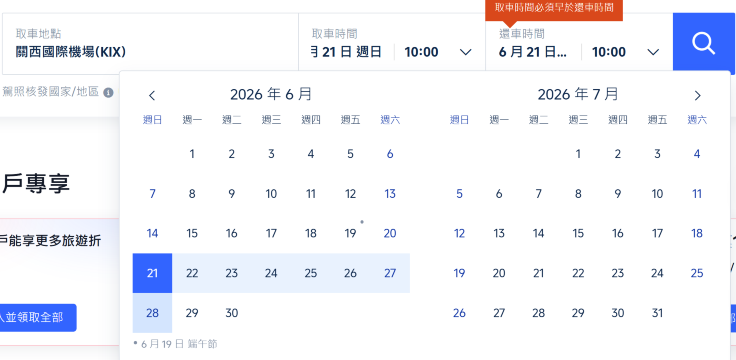Select July 12 in the calendar

click(x=460, y=233)
